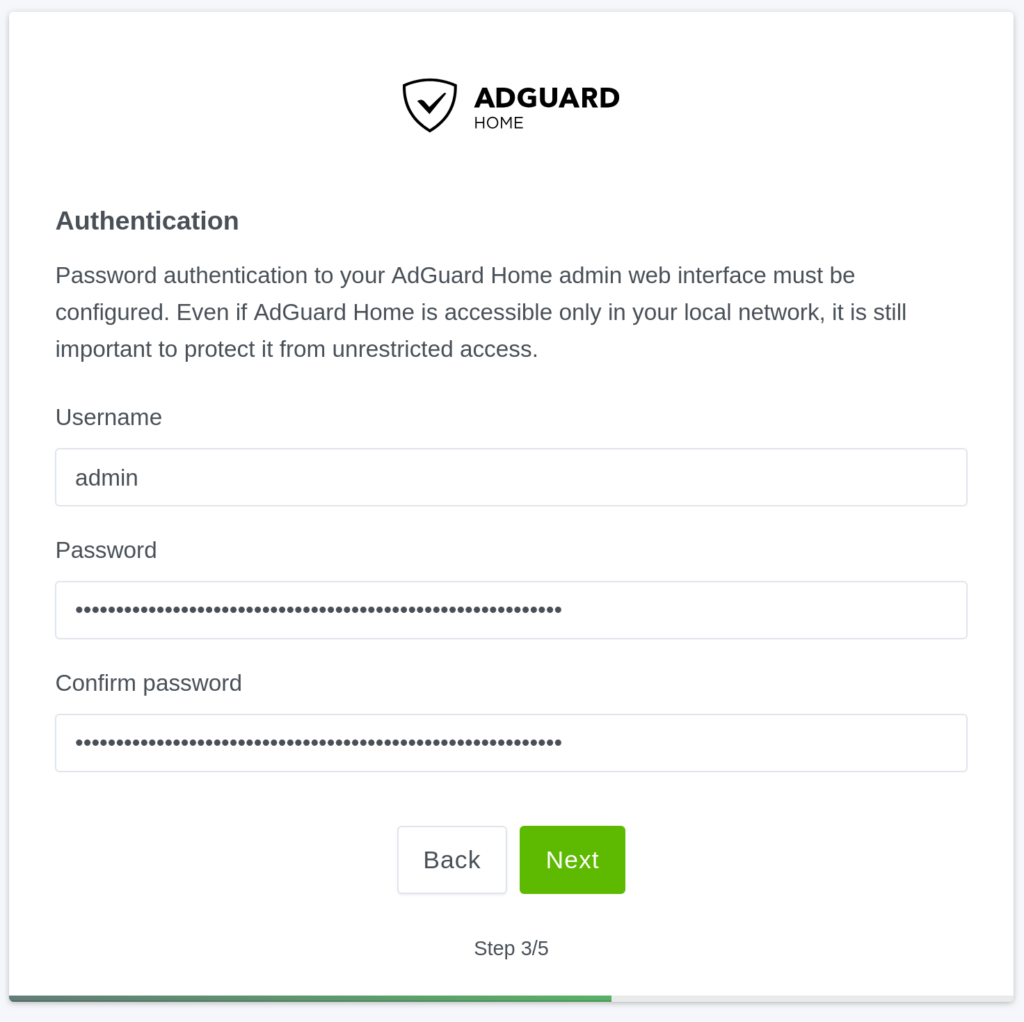Click the AdGuard shield checkmark logo

[429, 105]
